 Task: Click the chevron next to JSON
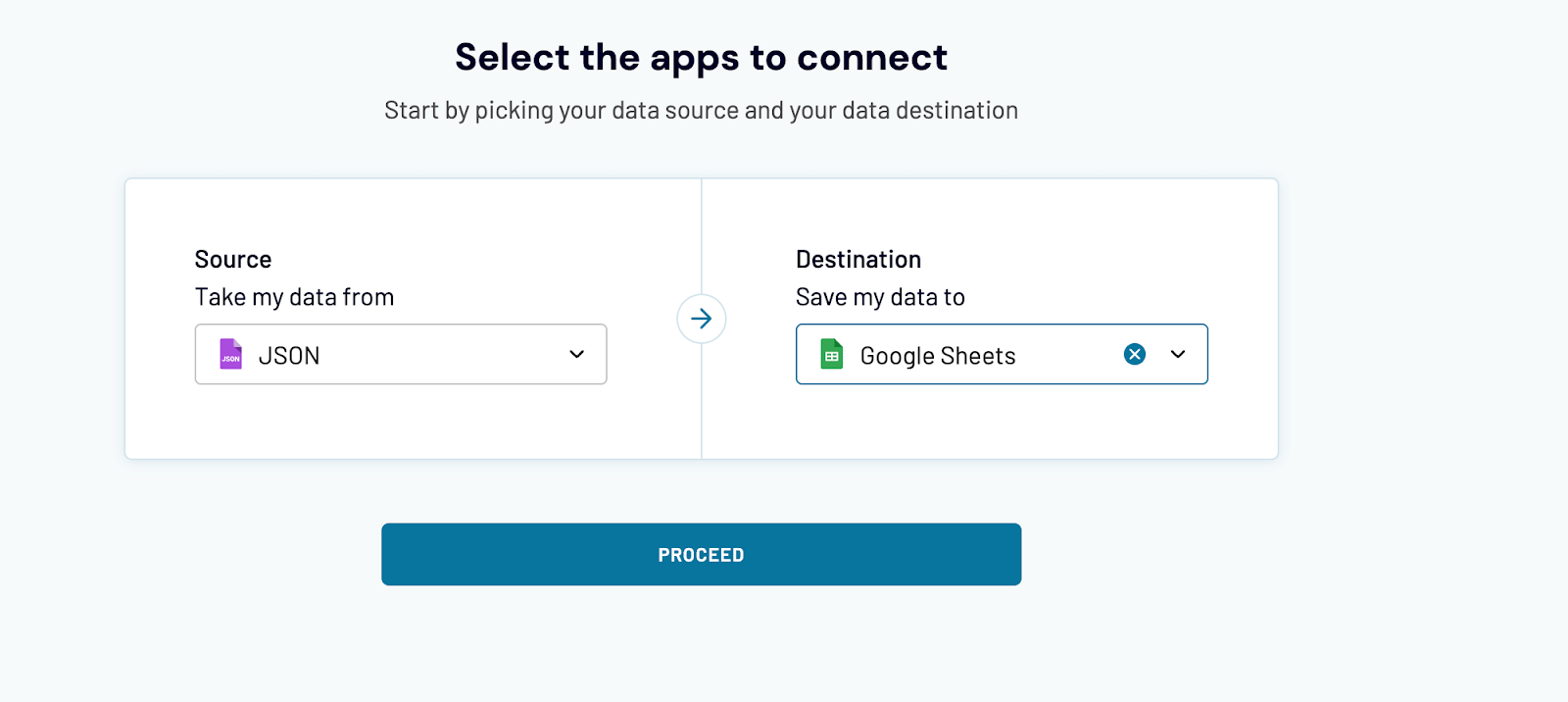(x=576, y=355)
